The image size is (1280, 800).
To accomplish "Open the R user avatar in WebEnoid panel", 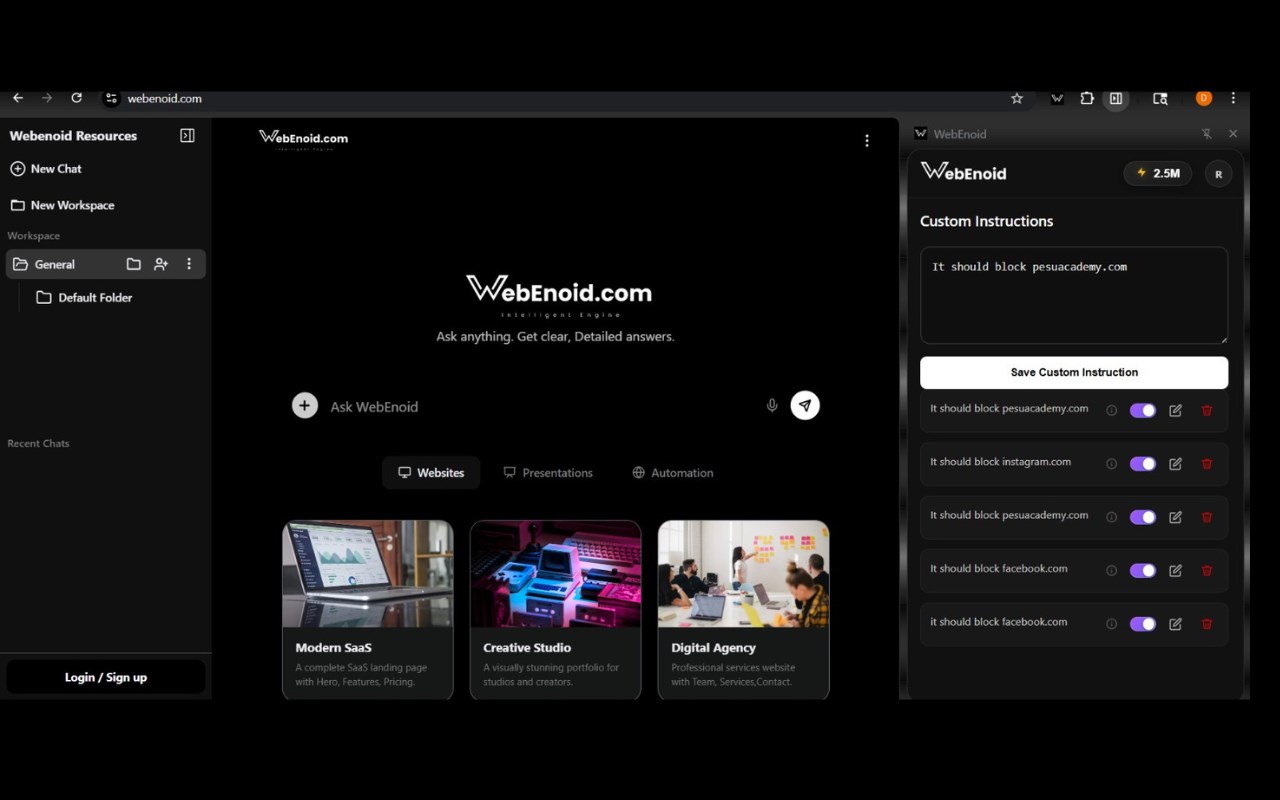I will point(1218,174).
